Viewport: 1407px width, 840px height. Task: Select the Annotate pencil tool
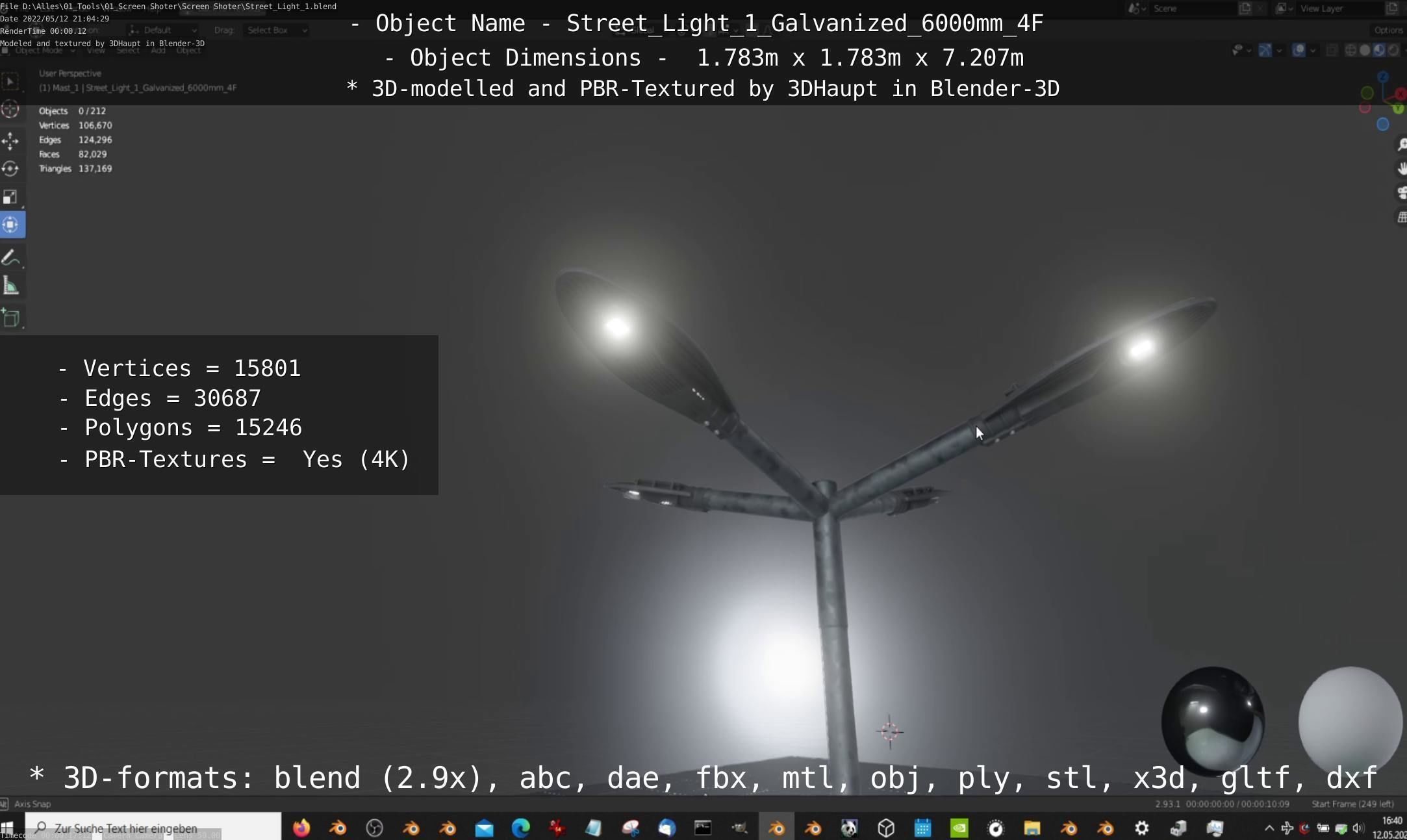pos(10,258)
